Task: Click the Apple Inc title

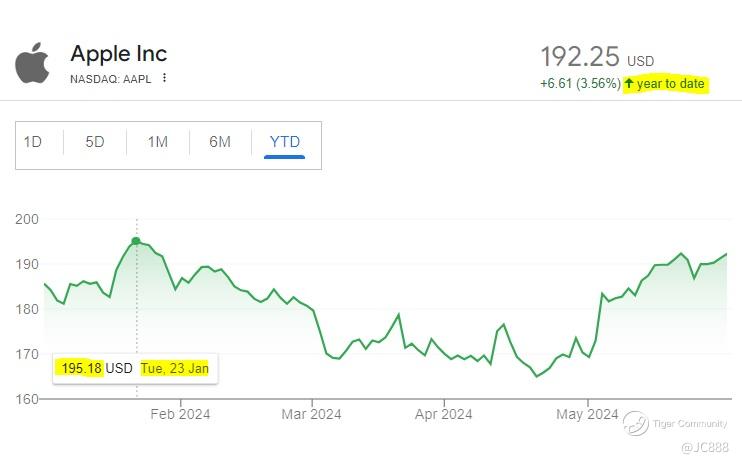Action: pyautogui.click(x=118, y=53)
